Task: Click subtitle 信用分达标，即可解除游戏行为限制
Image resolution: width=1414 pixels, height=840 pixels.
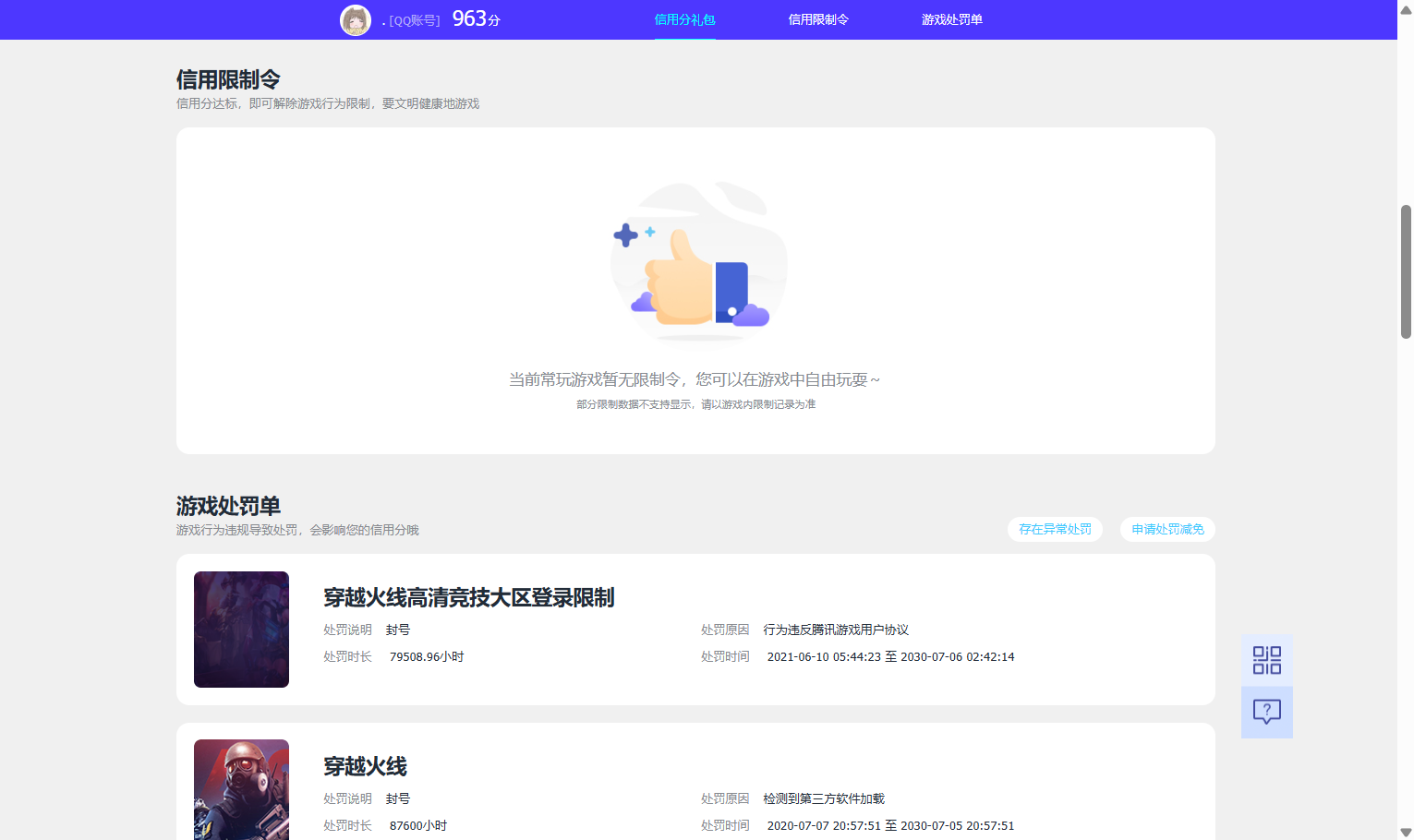Action: (328, 103)
